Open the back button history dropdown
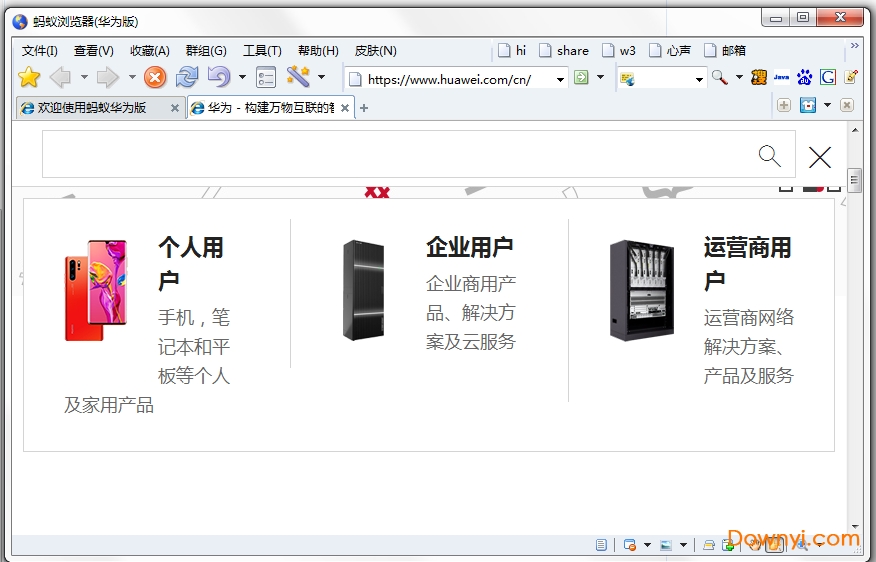Screen dimensions: 876x562 84,78
